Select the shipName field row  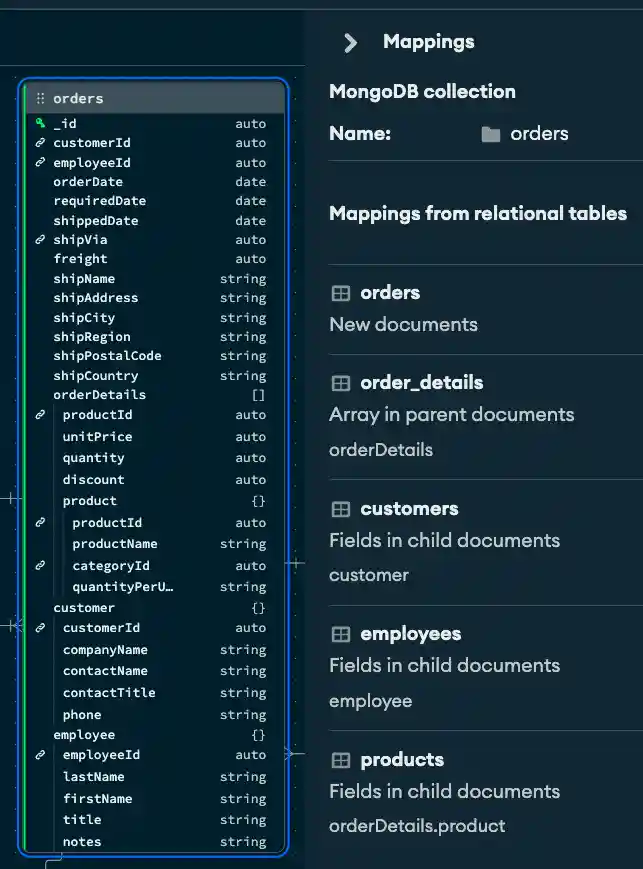coord(155,279)
